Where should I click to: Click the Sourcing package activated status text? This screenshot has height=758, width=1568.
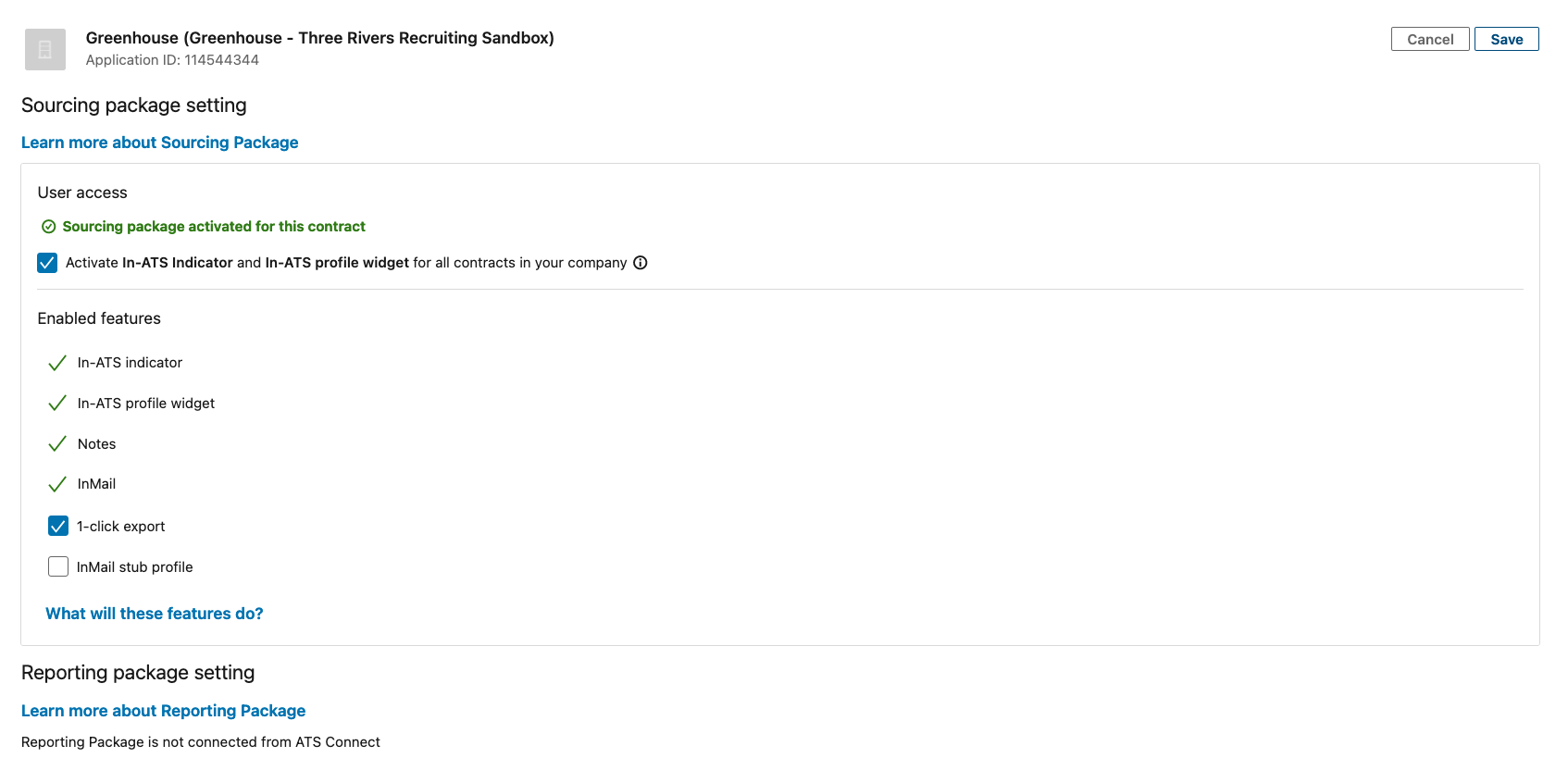214,227
